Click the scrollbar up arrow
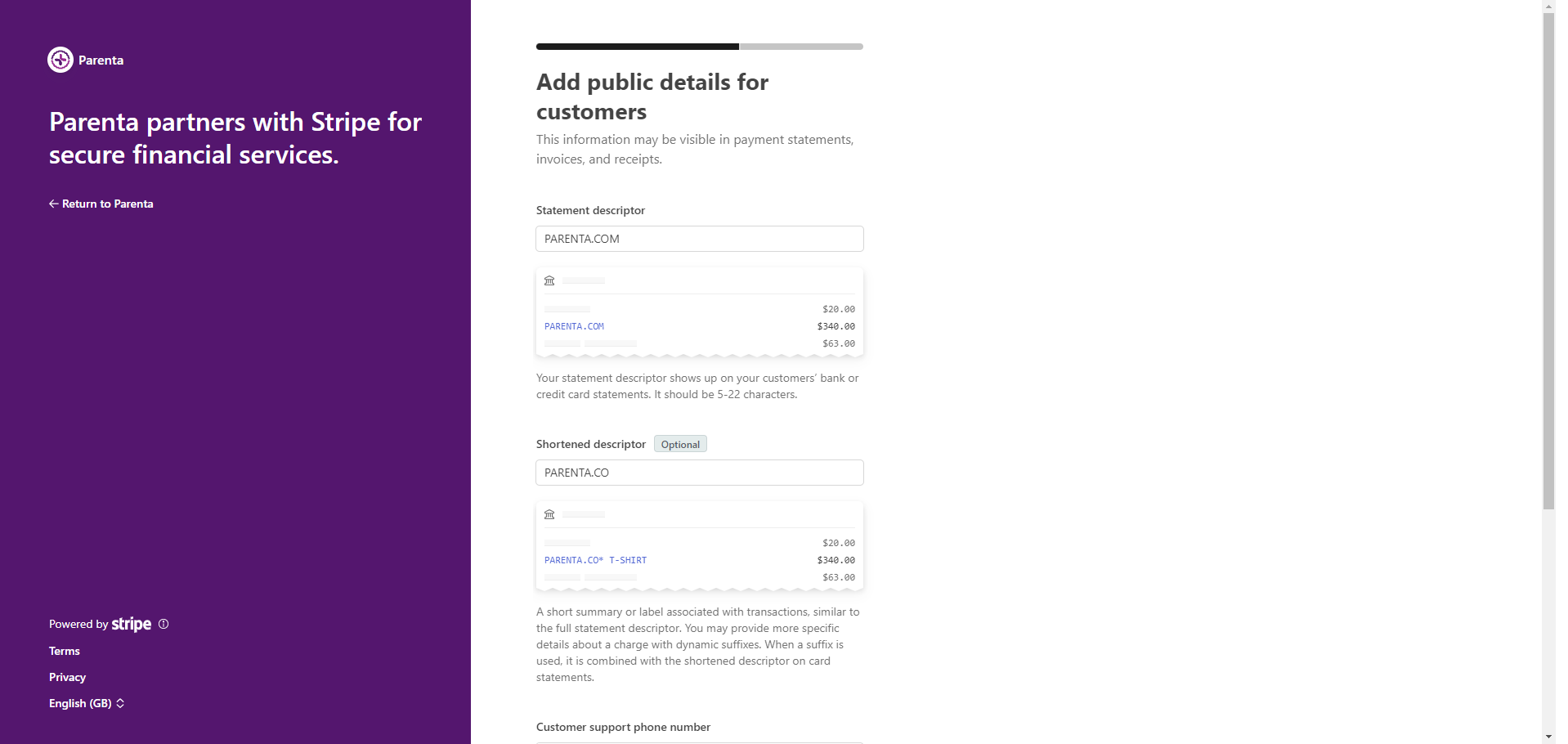 (1548, 6)
